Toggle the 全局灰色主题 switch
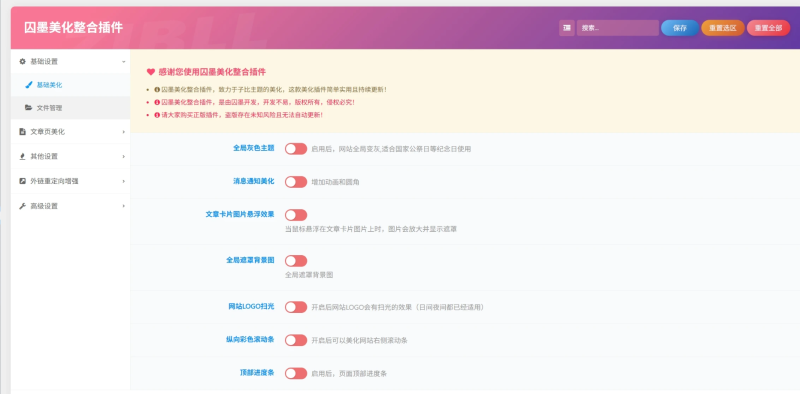Screen dimensions: 800x394 click(x=296, y=149)
